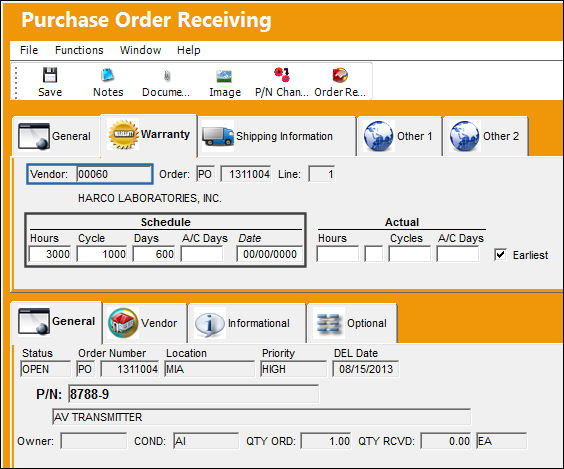The height and width of the screenshot is (469, 564).
Task: Open the Optional tab
Action: coord(352,323)
